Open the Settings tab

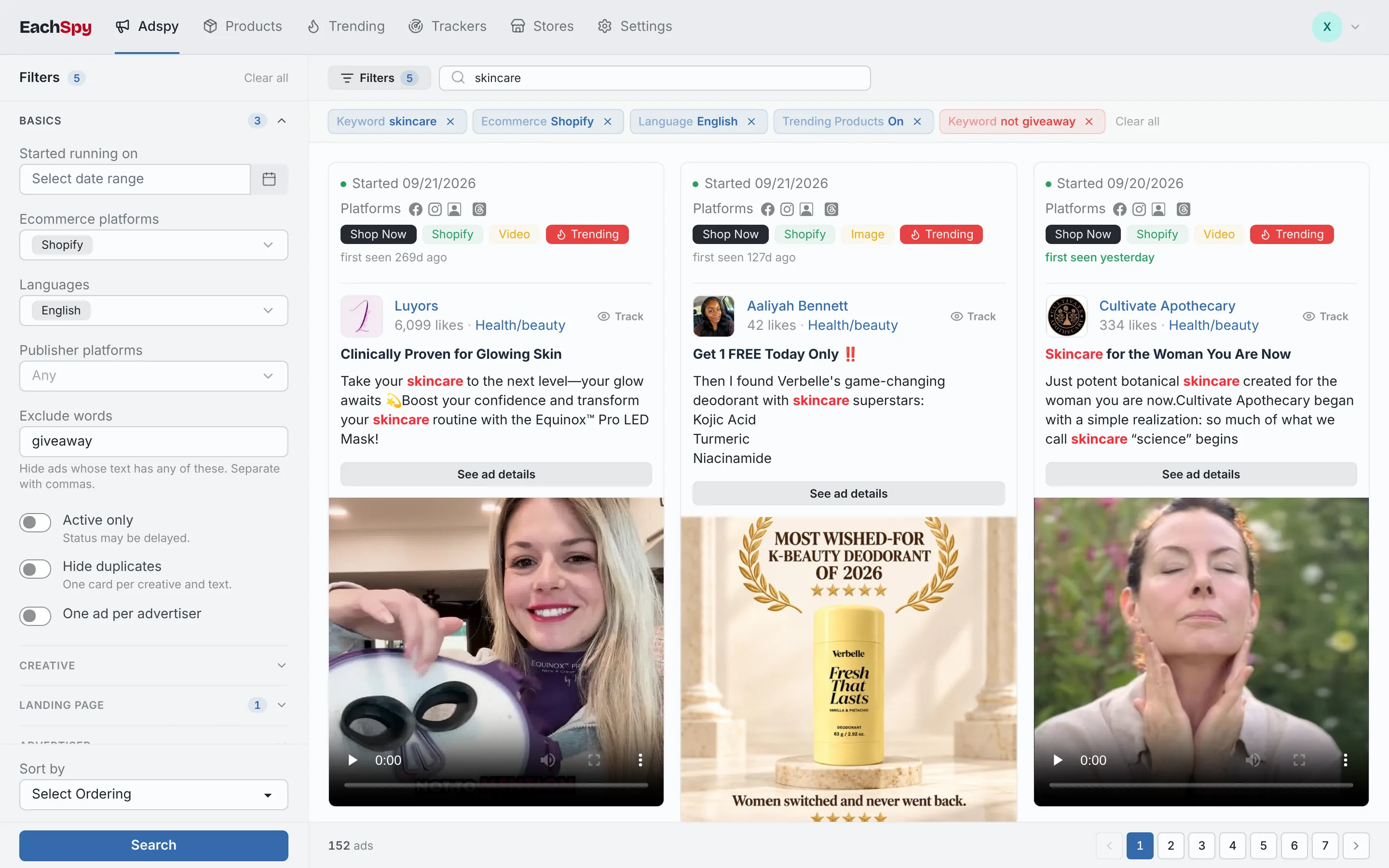click(634, 27)
